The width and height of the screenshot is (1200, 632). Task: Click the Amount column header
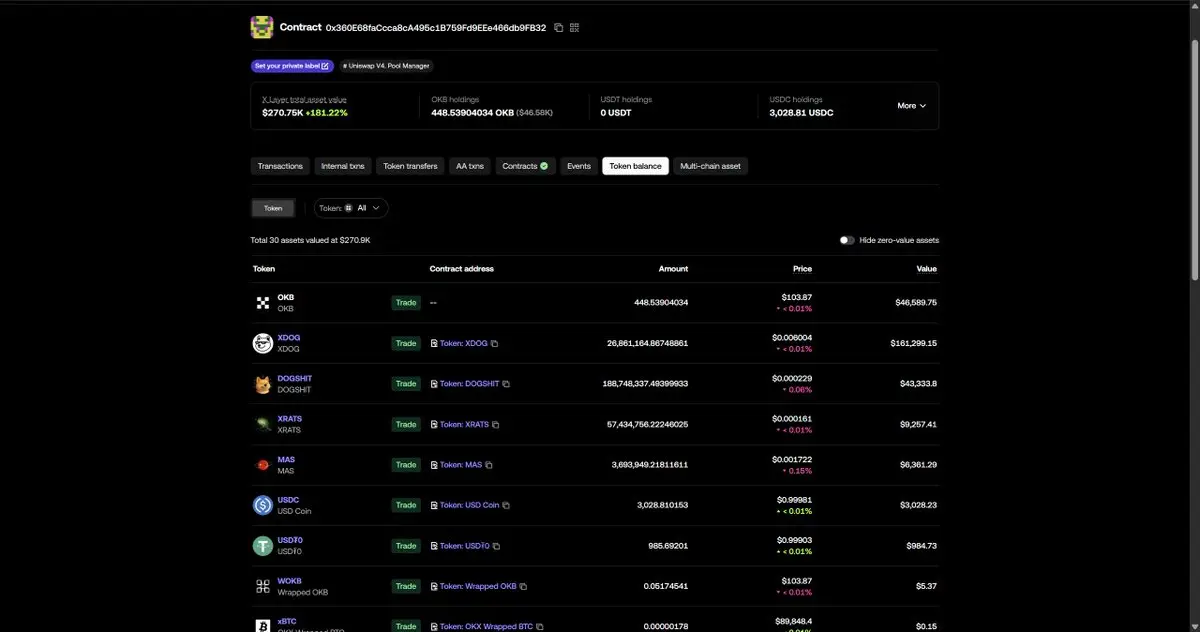pyautogui.click(x=673, y=269)
